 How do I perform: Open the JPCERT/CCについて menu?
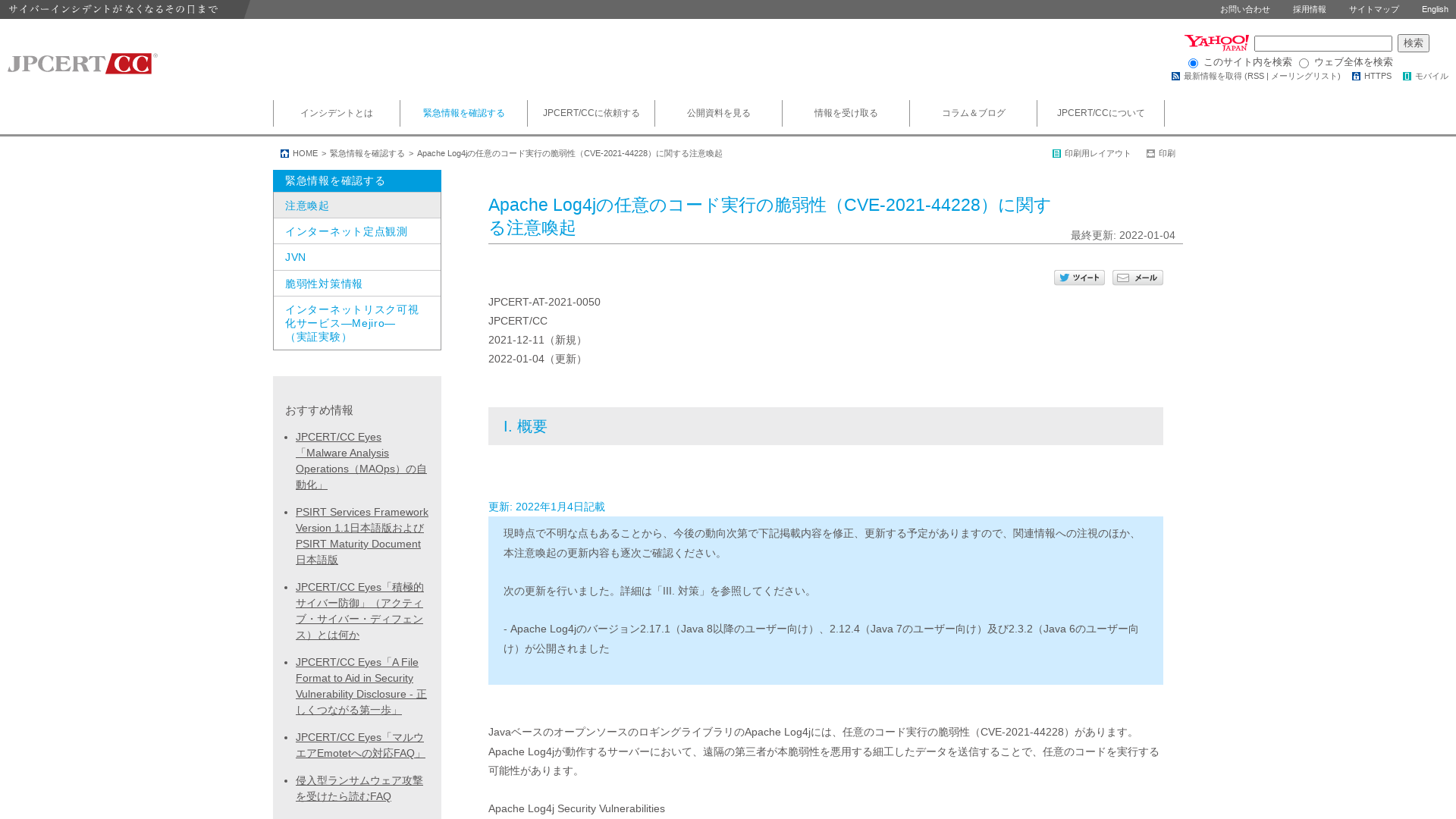pos(1101,114)
